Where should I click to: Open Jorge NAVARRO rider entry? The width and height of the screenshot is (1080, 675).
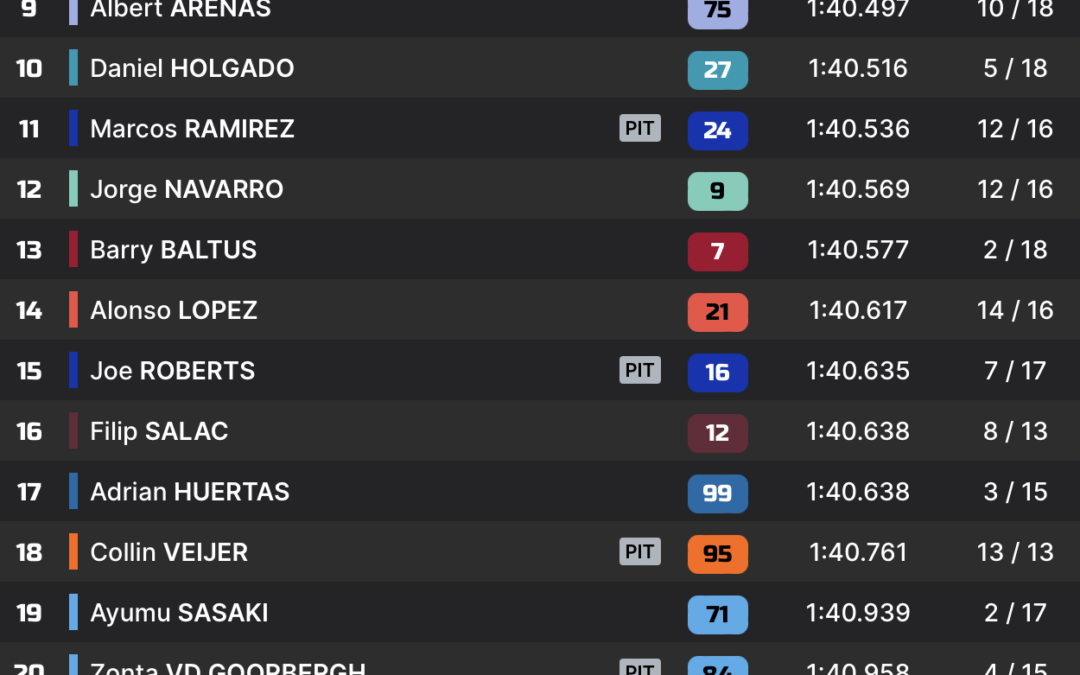(x=540, y=189)
